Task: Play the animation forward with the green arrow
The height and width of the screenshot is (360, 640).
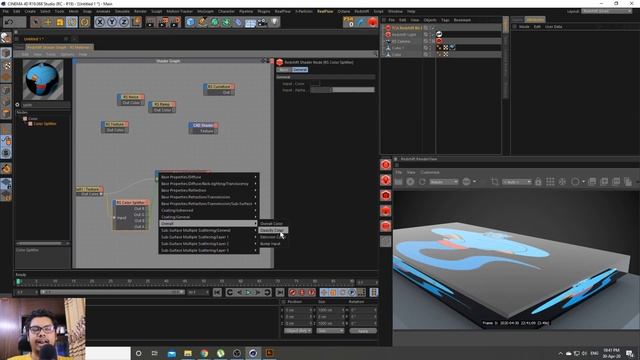Action: point(248,292)
